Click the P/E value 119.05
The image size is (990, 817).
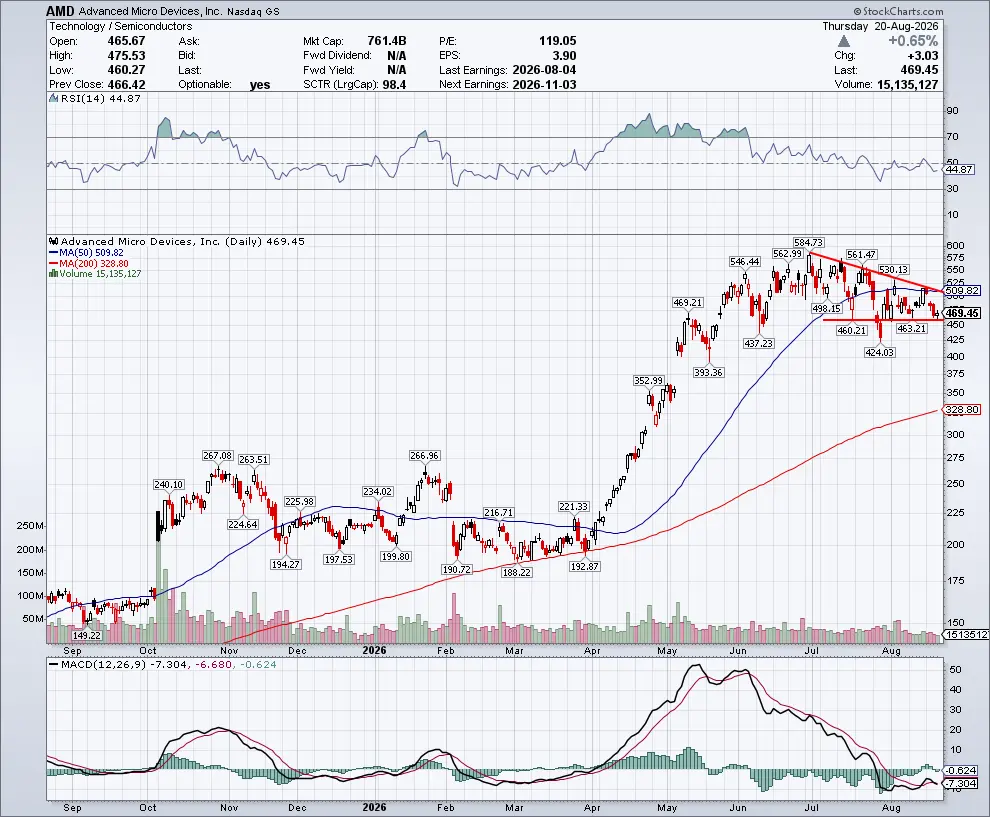point(558,40)
